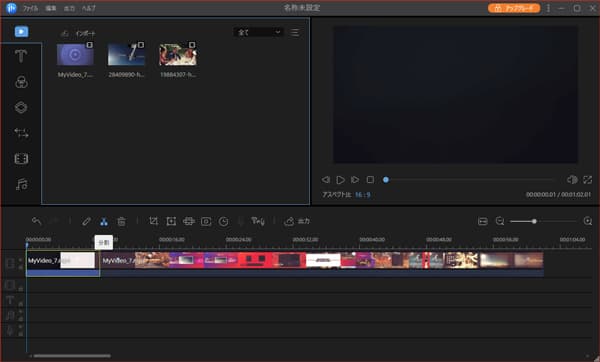Click the speech and text converter tool
The height and width of the screenshot is (362, 600).
click(x=258, y=221)
